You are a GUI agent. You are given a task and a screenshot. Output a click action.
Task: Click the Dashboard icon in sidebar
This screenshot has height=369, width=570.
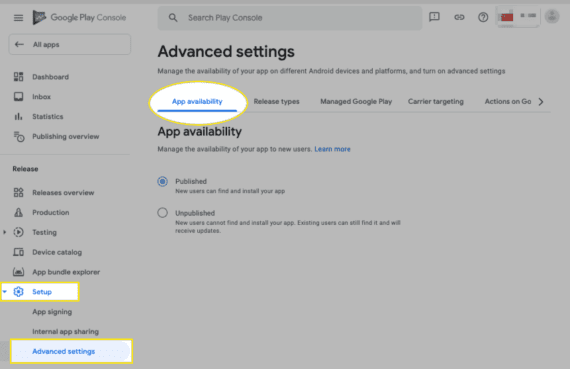click(19, 77)
